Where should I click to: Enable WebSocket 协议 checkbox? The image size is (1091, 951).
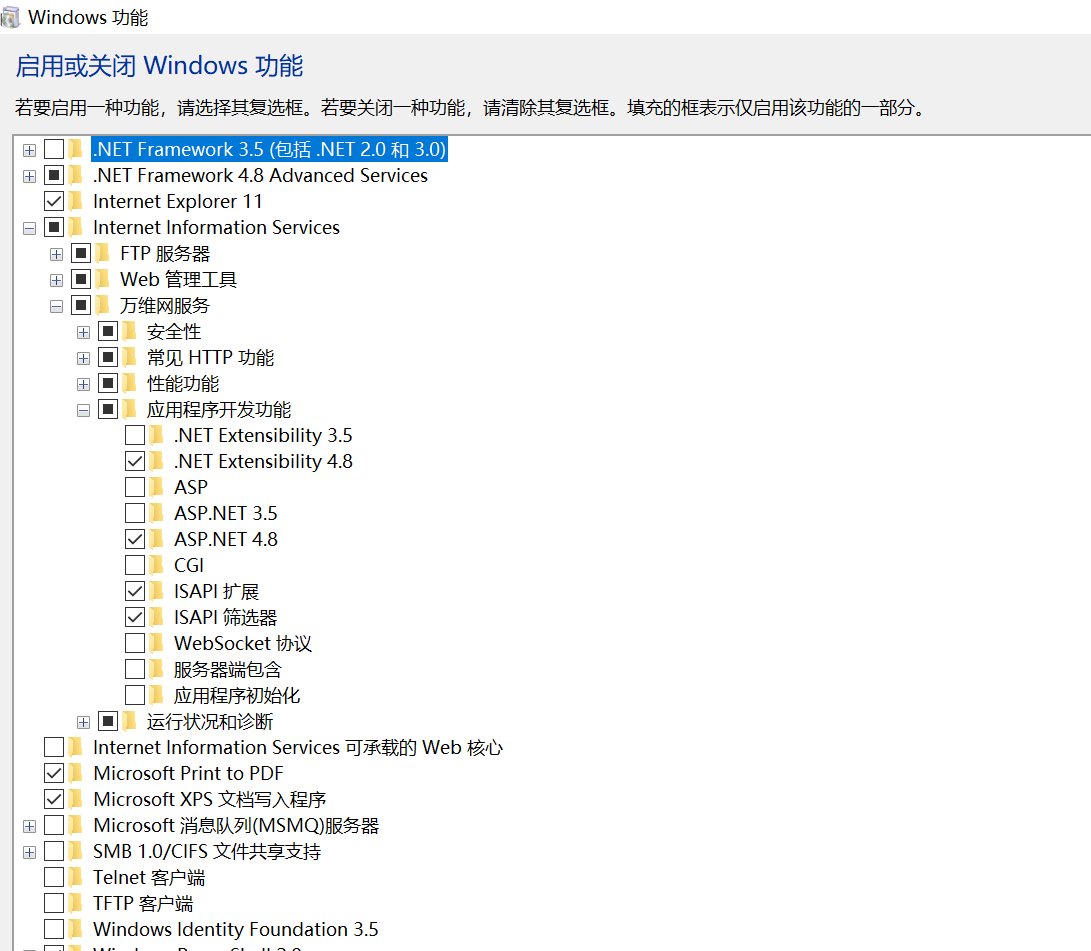coord(135,643)
